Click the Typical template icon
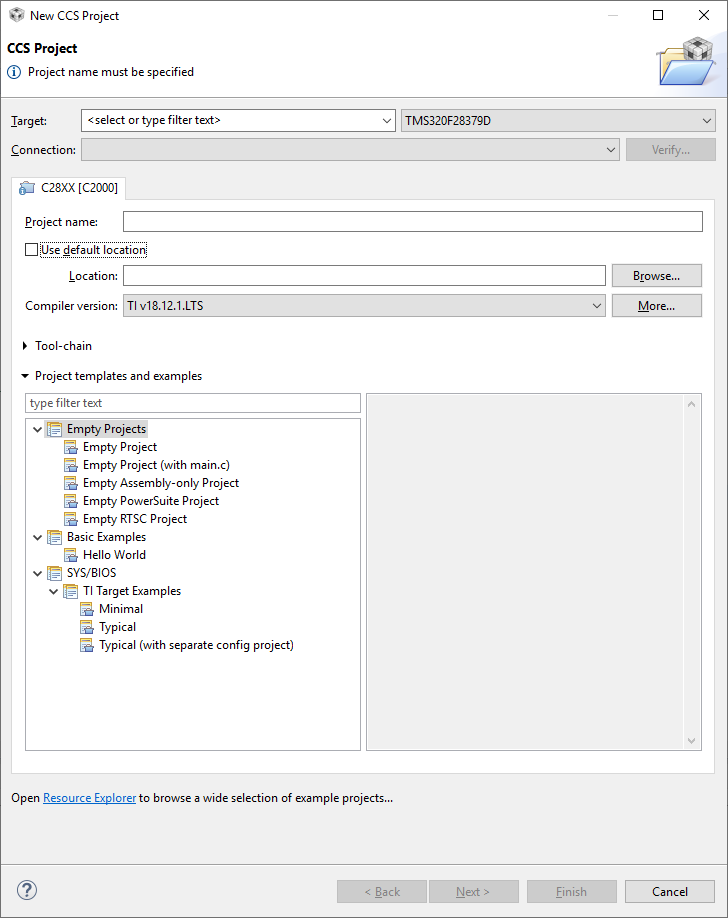The width and height of the screenshot is (728, 918). [x=87, y=627]
